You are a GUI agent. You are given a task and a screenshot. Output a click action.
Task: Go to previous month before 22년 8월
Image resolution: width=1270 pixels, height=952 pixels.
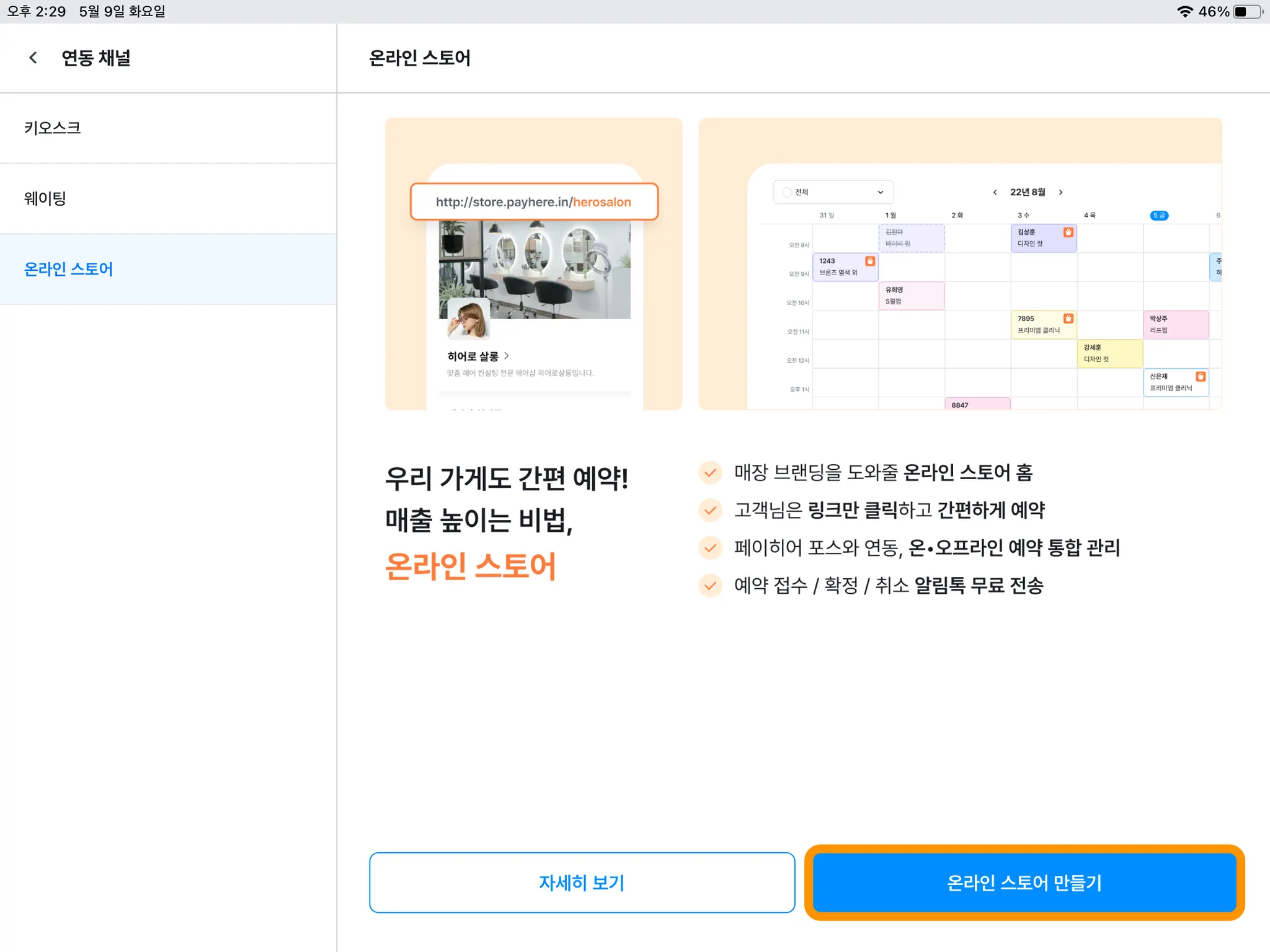[995, 192]
